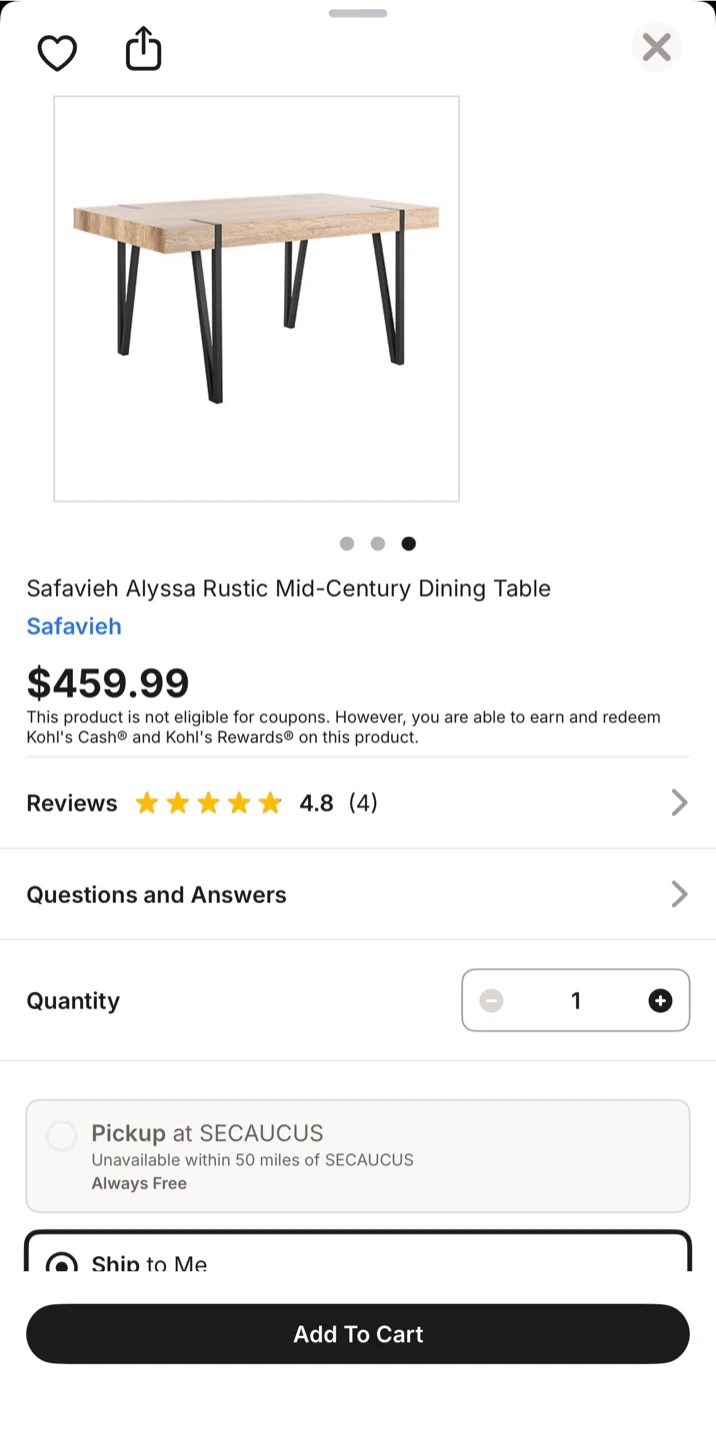Close the product sheet with X
Screen dimensions: 716x1440
pos(656,47)
